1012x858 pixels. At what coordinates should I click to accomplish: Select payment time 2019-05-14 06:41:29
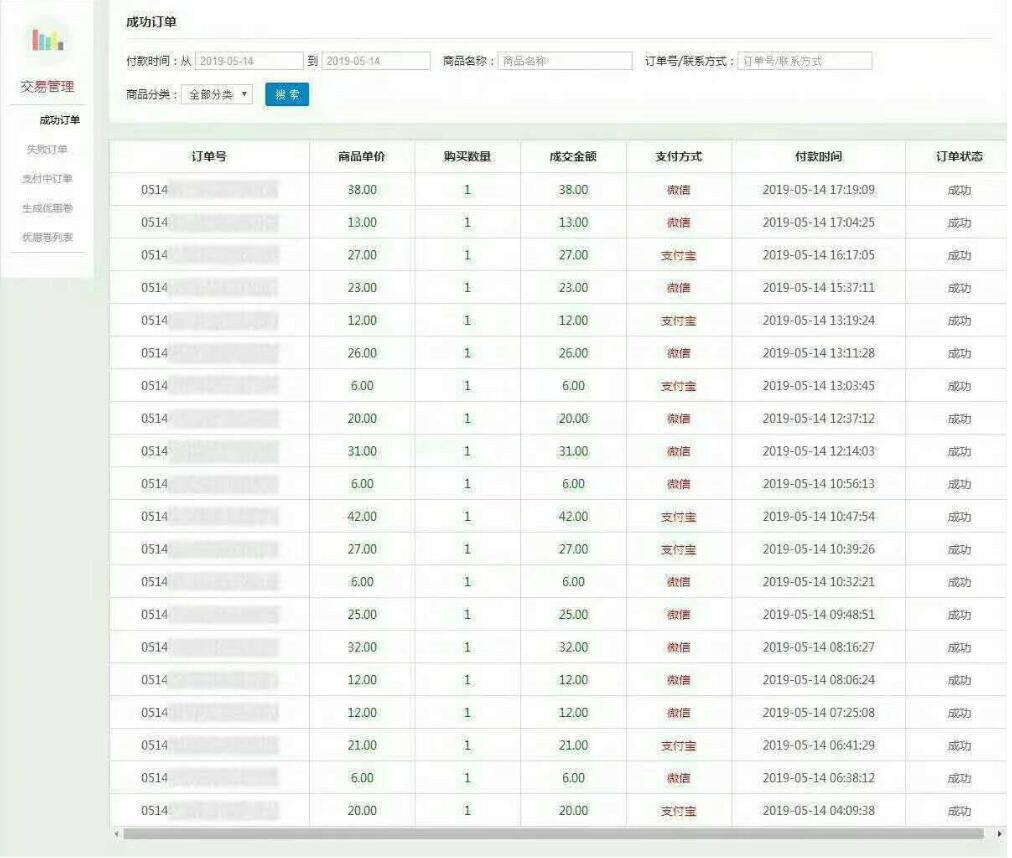(818, 745)
